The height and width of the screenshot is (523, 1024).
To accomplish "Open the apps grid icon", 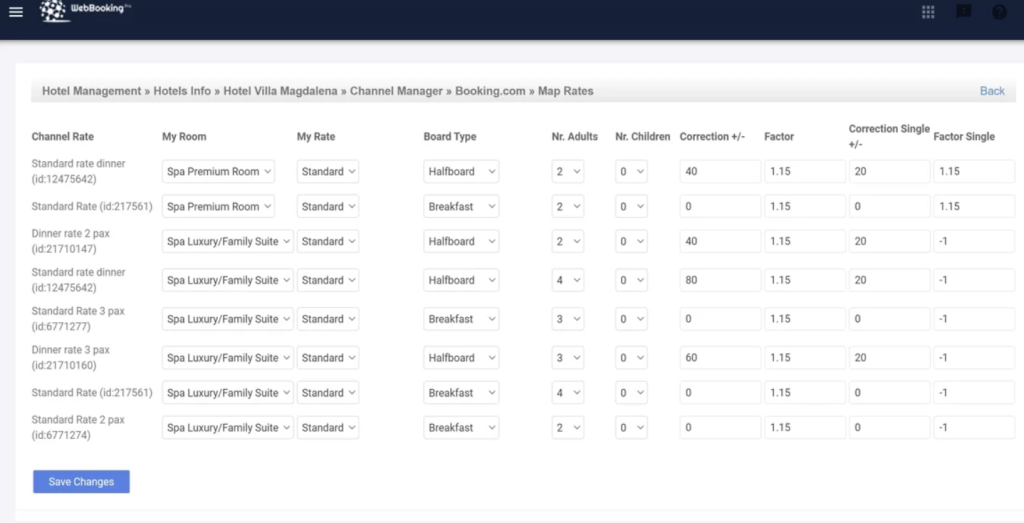I will [928, 12].
